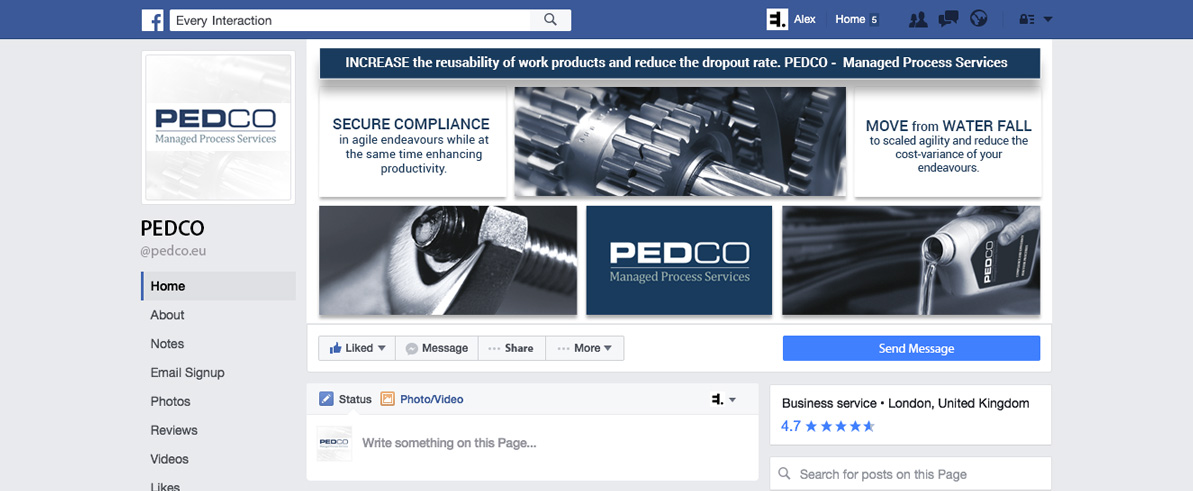Viewport: 1193px width, 491px height.
Task: Open post-as identity selector dropdown
Action: pos(724,399)
